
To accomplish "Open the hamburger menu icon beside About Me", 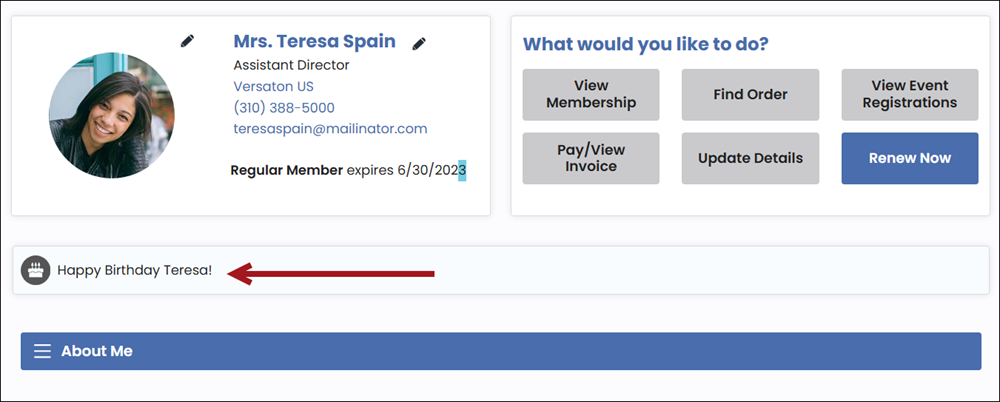I will 42,351.
